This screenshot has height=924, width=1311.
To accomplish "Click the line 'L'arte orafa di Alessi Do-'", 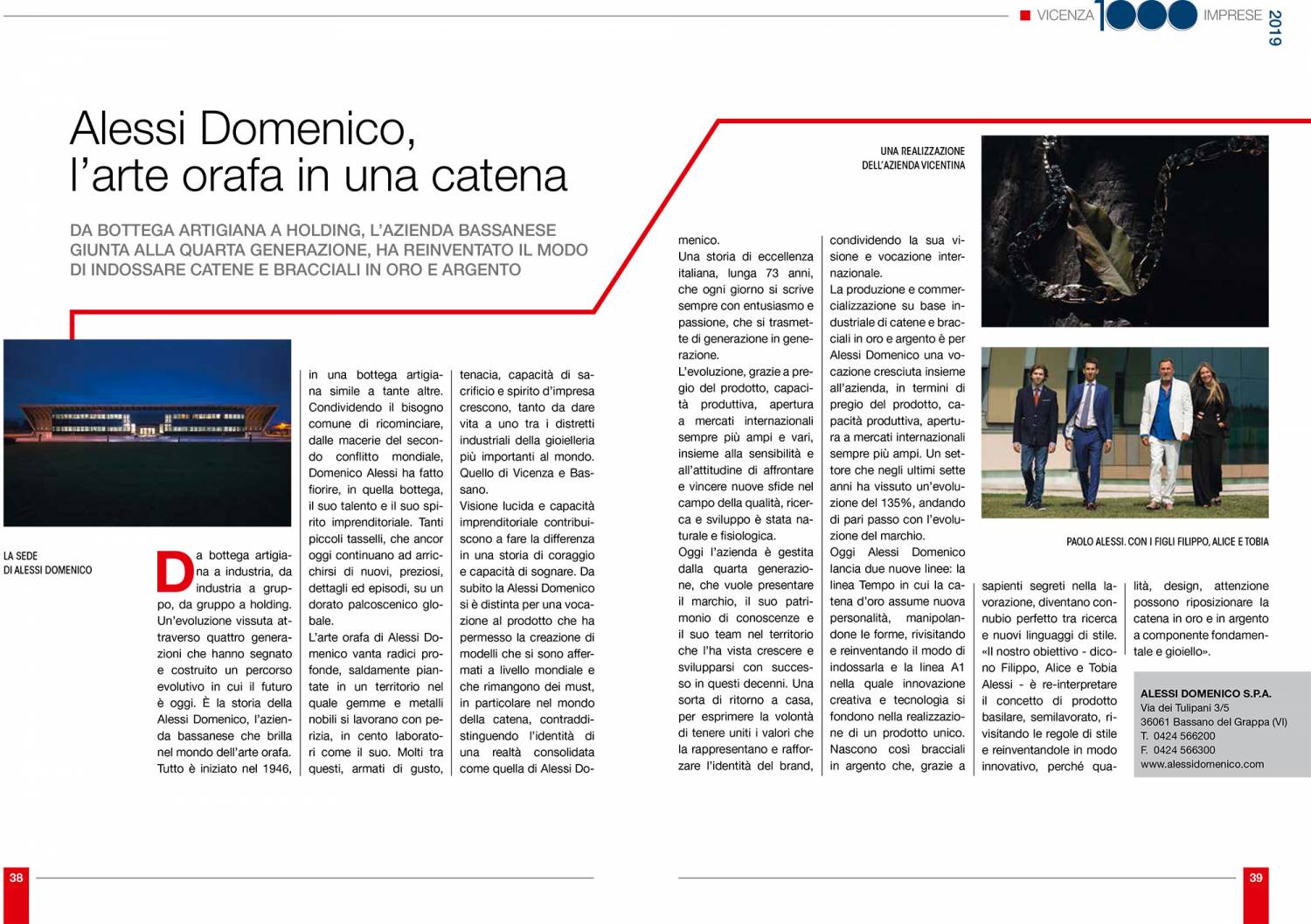I will (x=376, y=637).
